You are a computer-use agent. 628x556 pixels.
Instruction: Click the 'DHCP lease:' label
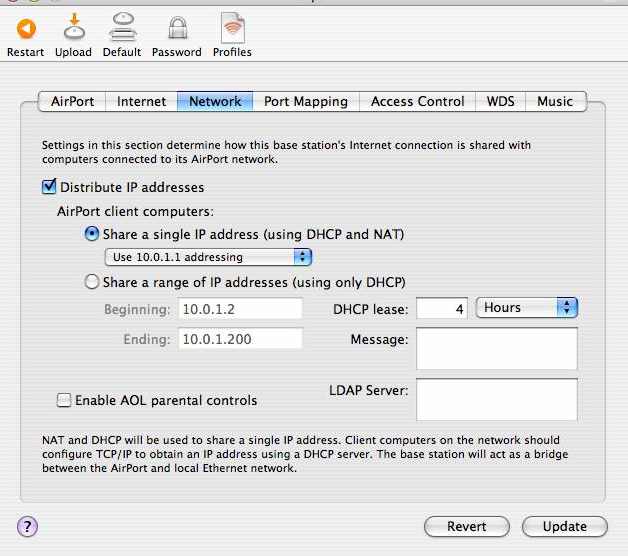370,309
